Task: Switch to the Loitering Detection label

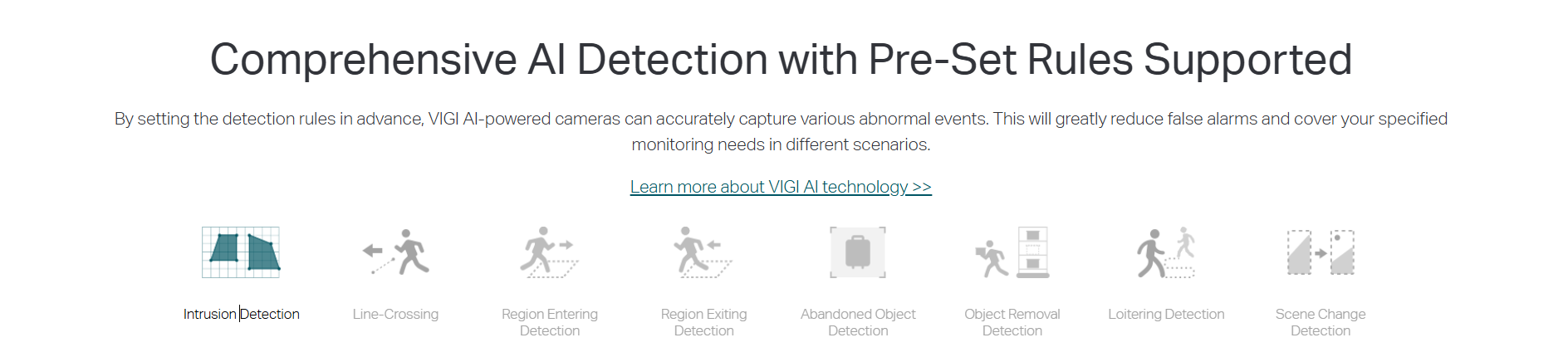Action: click(x=1166, y=314)
